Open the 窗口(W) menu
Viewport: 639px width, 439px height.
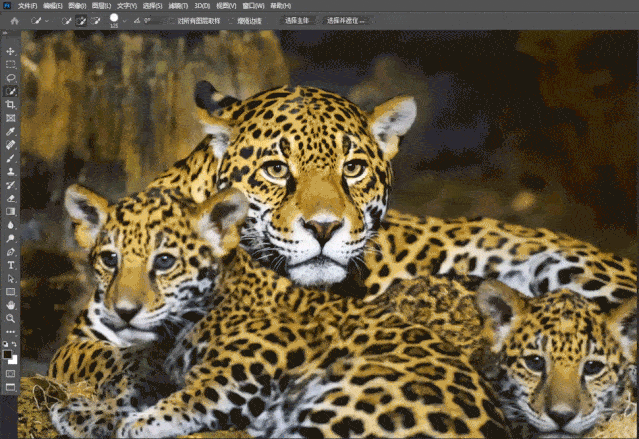tap(253, 6)
